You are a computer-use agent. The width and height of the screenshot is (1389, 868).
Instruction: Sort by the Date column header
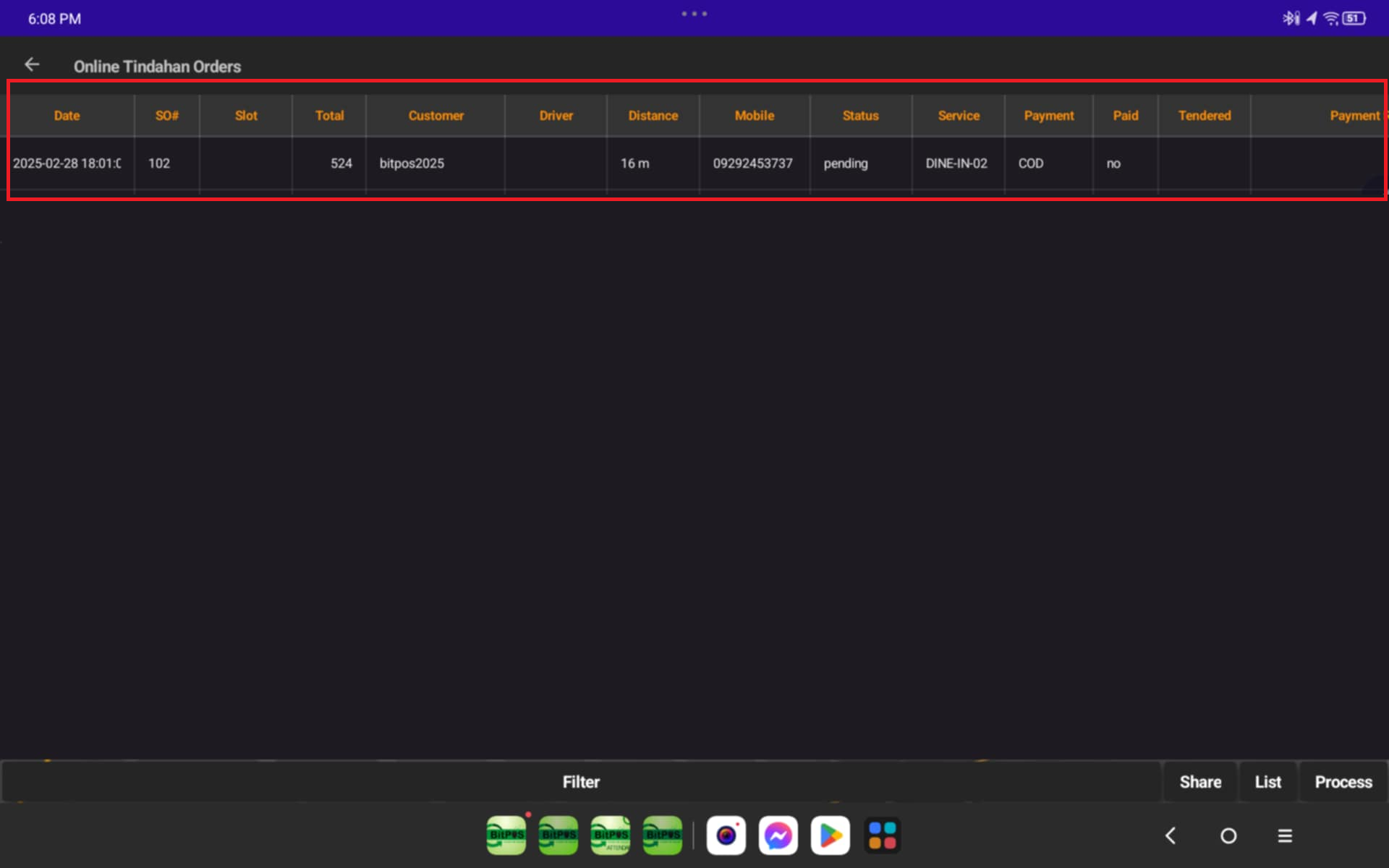[67, 116]
